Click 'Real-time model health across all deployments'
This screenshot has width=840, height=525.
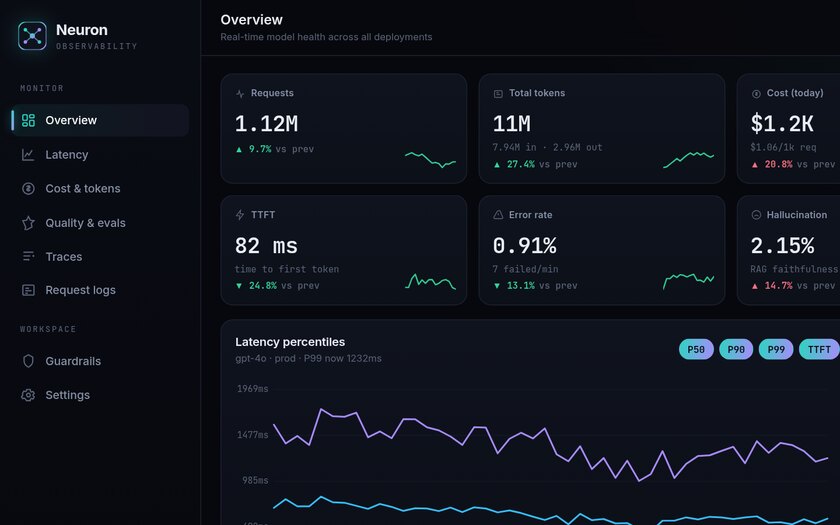tap(326, 37)
